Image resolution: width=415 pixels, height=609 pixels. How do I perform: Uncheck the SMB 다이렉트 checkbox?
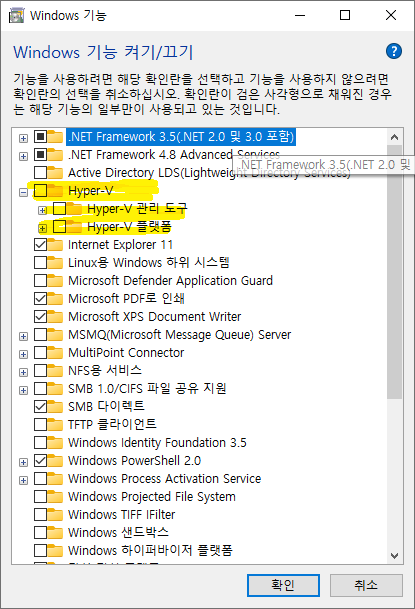coord(40,407)
